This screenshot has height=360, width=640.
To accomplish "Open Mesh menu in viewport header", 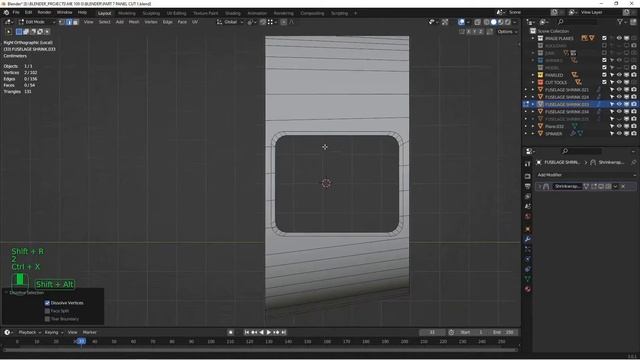I will coord(134,22).
